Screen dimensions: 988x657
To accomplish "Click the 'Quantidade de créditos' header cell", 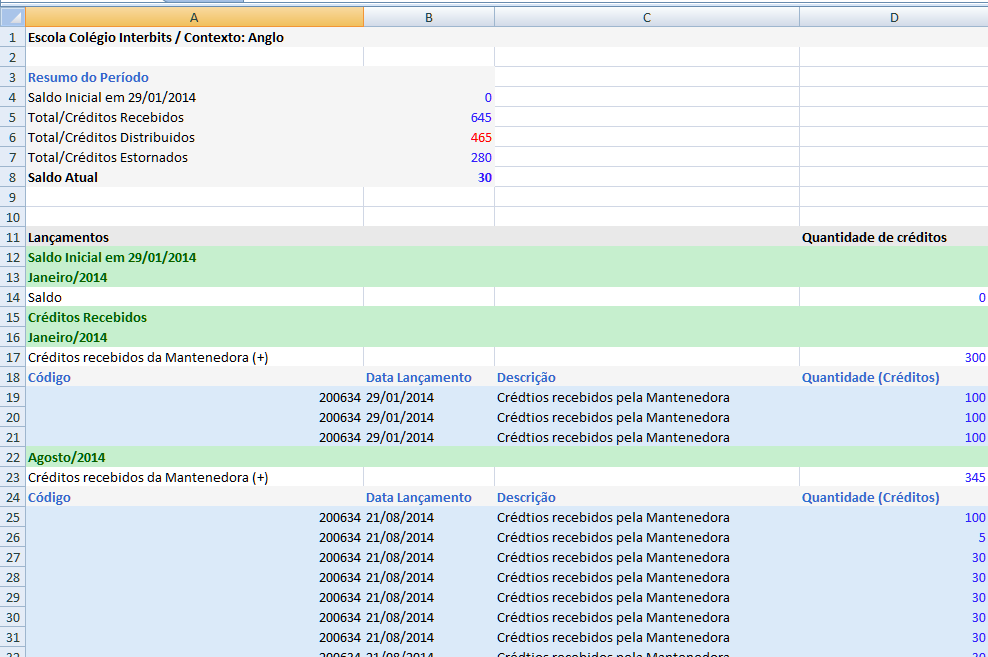I will point(874,237).
